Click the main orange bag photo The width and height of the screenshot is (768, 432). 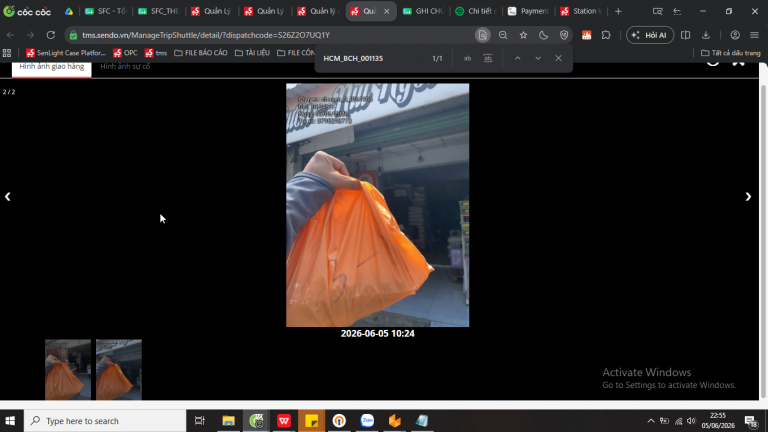pos(377,205)
